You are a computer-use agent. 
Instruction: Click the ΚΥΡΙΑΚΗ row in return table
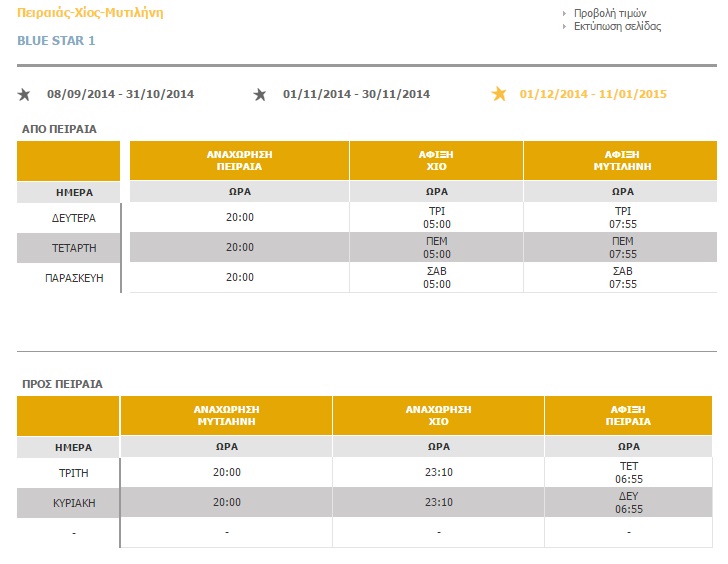point(68,502)
